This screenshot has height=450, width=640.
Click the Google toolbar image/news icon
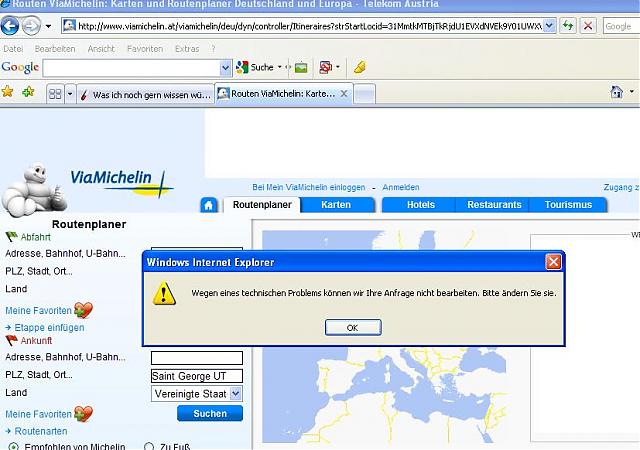pyautogui.click(x=301, y=67)
